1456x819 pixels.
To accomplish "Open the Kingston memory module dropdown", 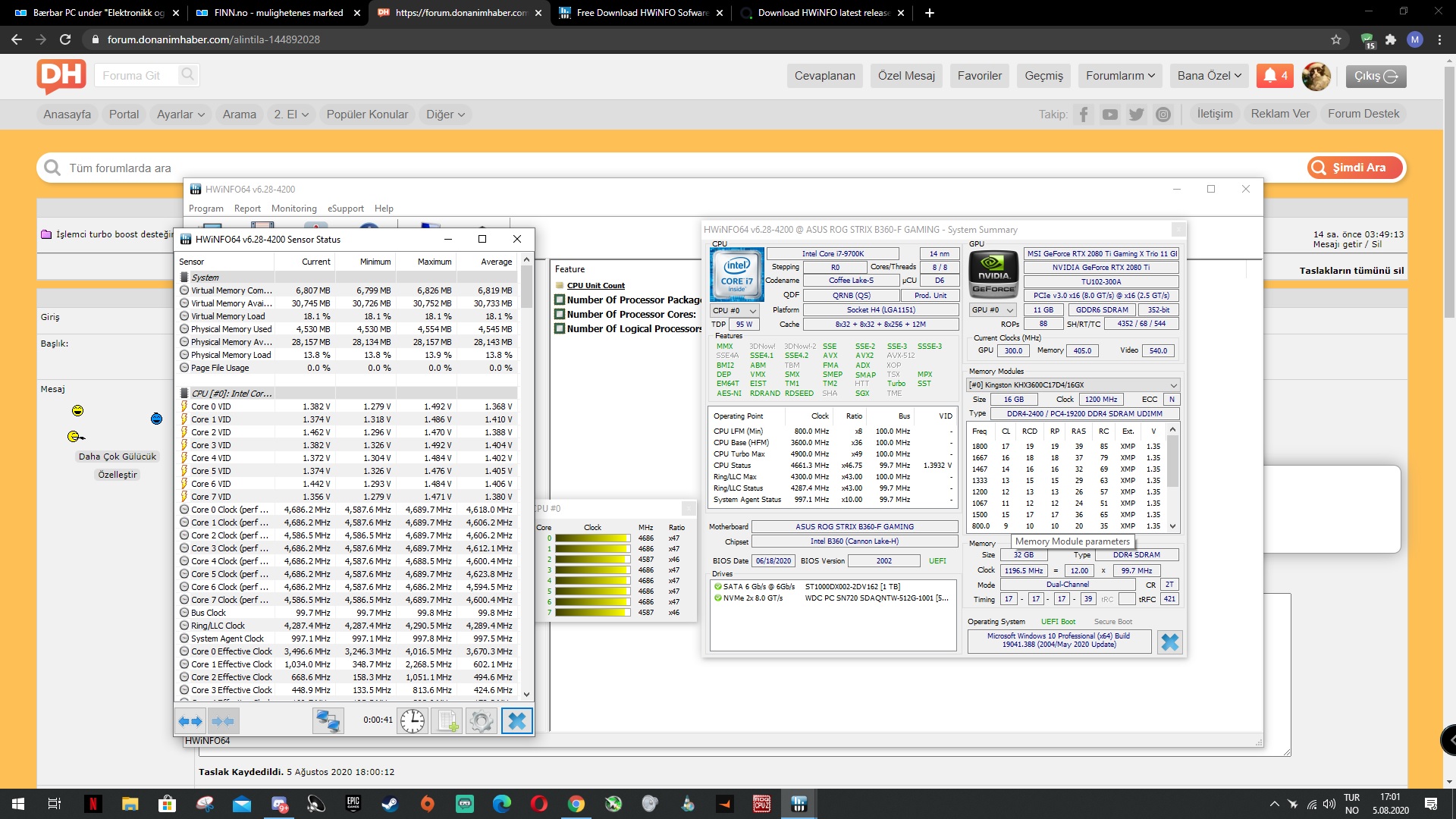I will 1073,385.
